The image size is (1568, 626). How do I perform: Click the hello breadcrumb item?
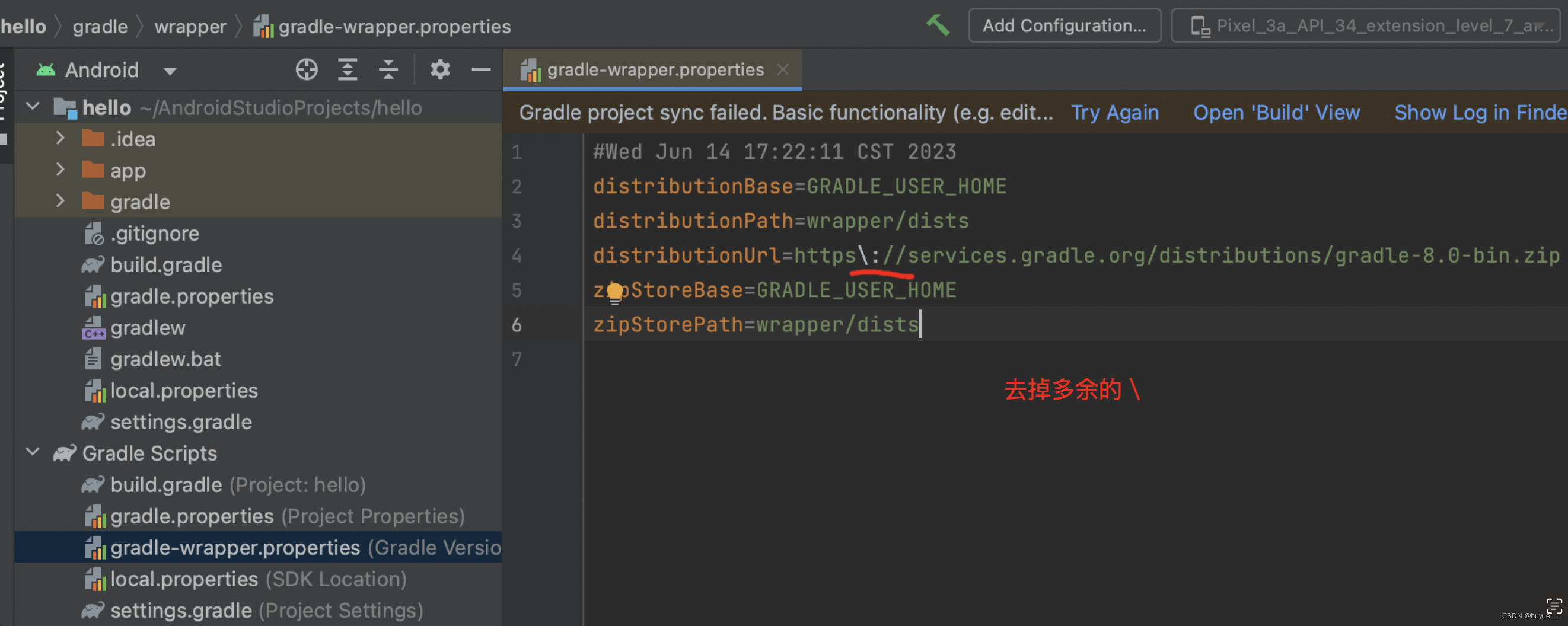coord(23,26)
